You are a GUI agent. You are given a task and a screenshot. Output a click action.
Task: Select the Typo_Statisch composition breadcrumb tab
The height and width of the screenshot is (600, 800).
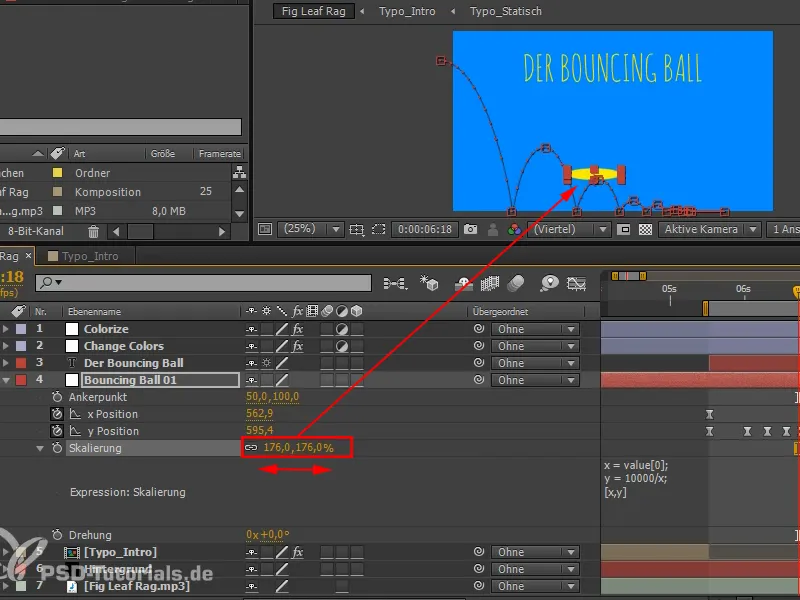click(505, 12)
